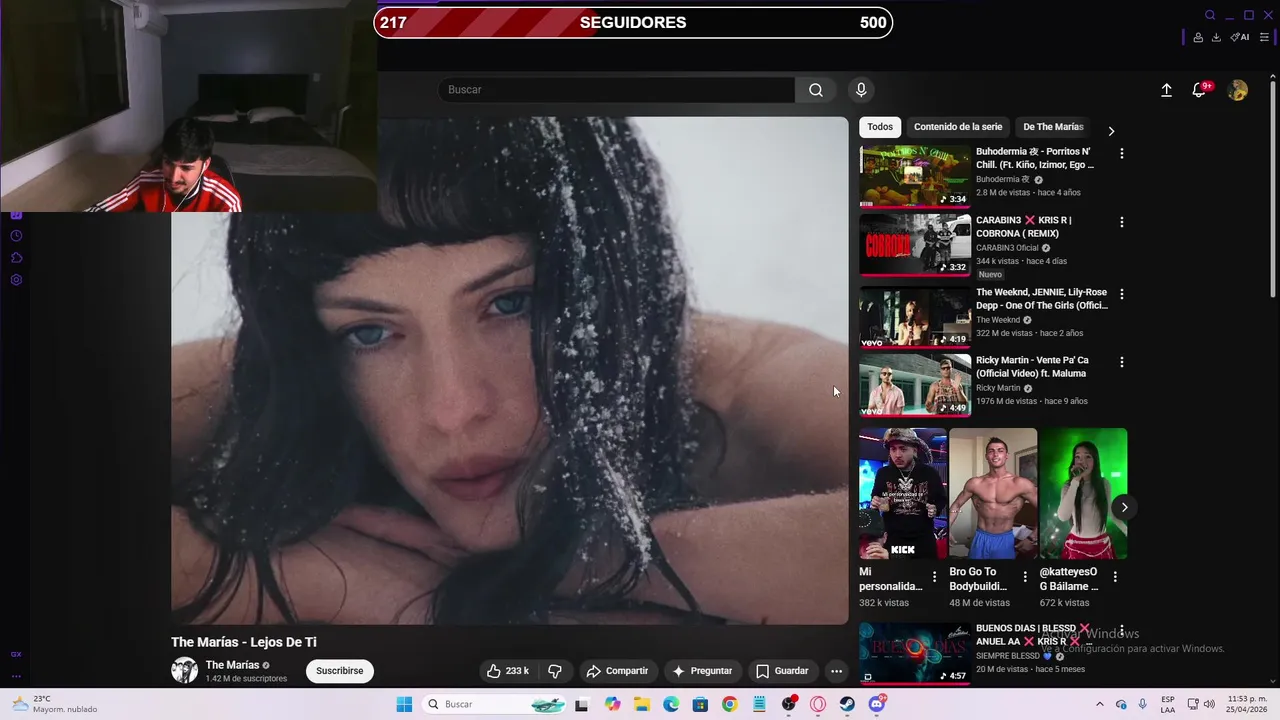Click inside the YouTube Buscar search field
This screenshot has width=1280, height=720.
pos(616,90)
